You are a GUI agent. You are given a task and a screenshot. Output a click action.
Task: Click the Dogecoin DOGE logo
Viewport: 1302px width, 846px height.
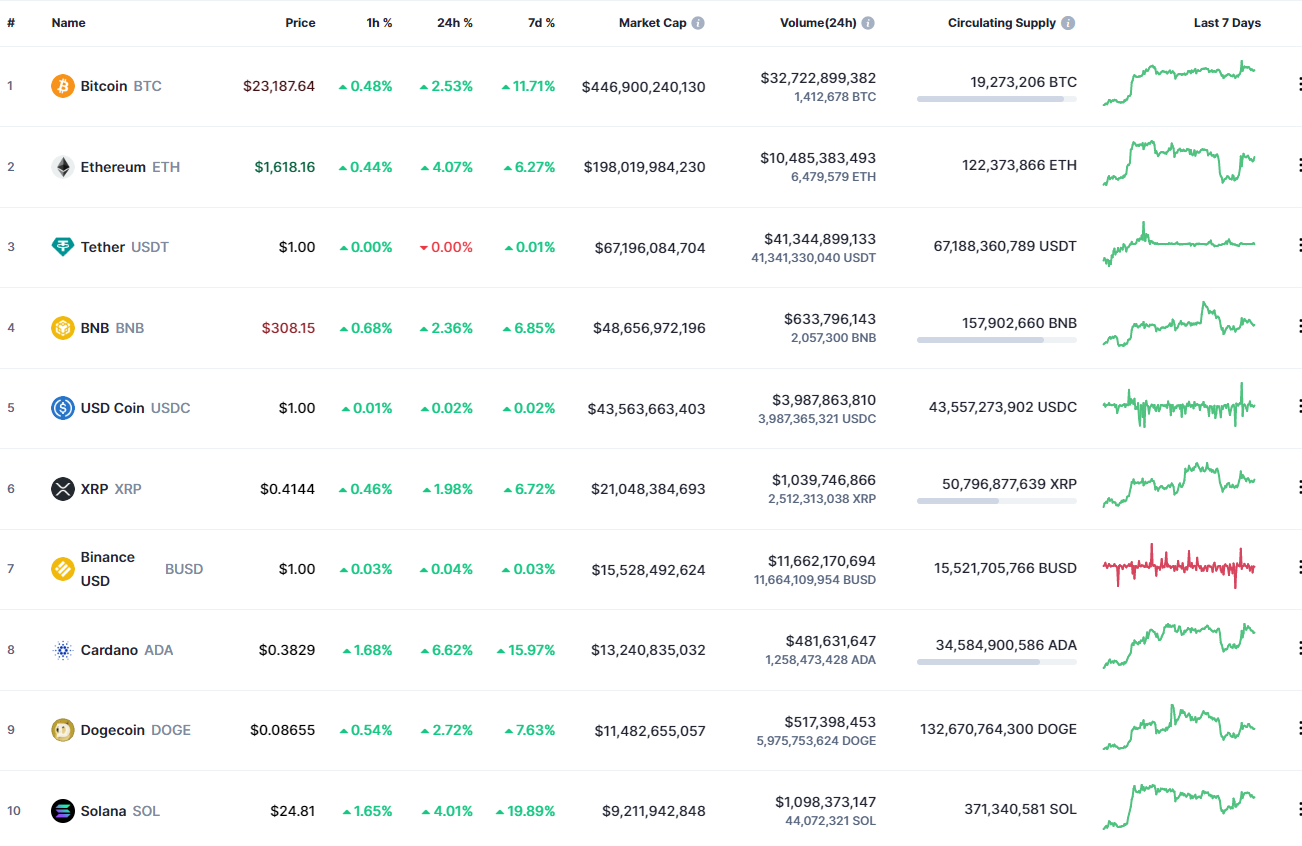[x=62, y=729]
